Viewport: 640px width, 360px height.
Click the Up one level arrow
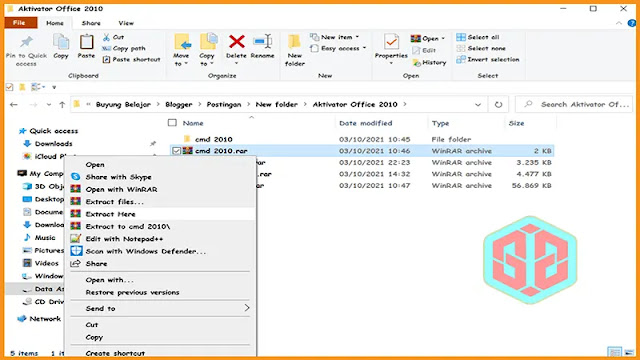(x=62, y=104)
